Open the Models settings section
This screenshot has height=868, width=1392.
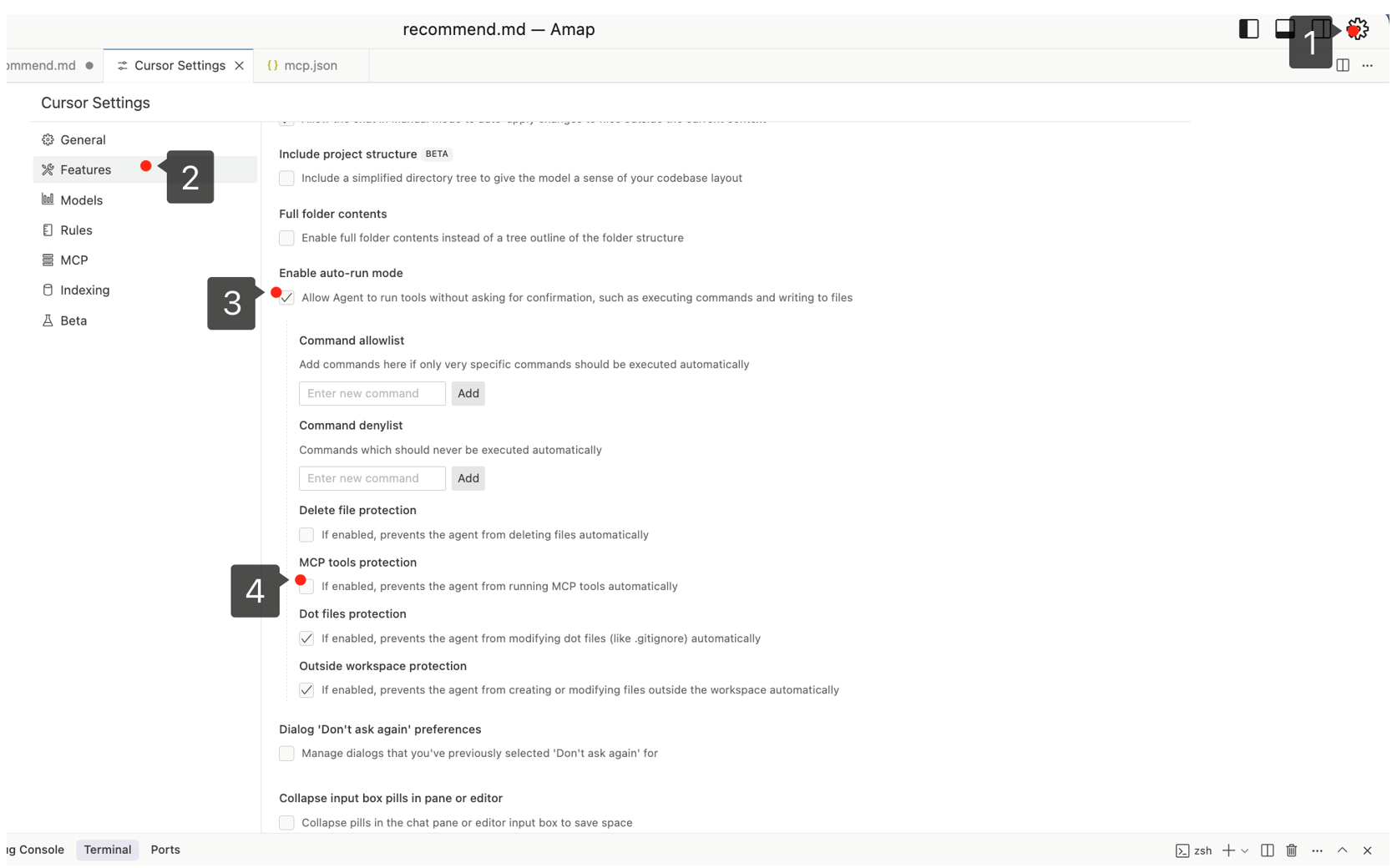[x=81, y=200]
